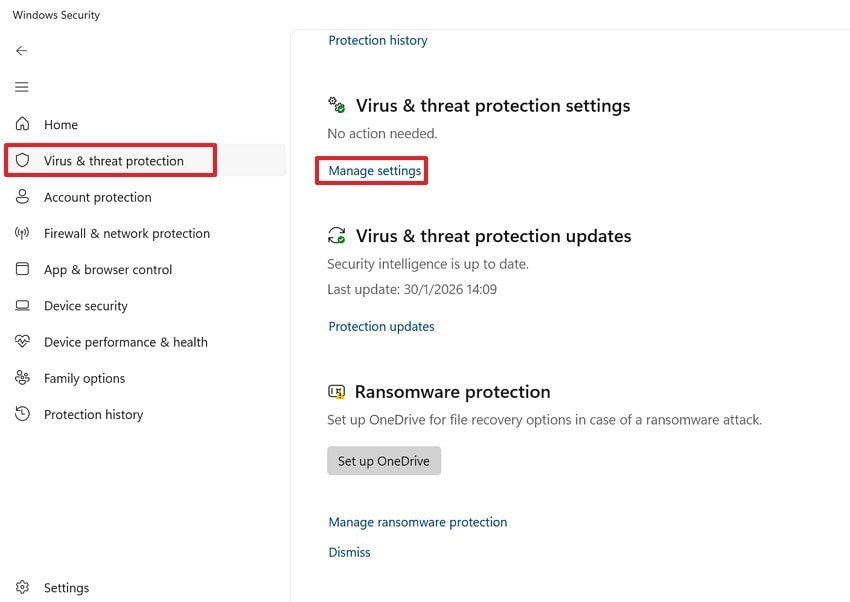Open Firewall & network protection section
The image size is (850, 602).
(126, 233)
